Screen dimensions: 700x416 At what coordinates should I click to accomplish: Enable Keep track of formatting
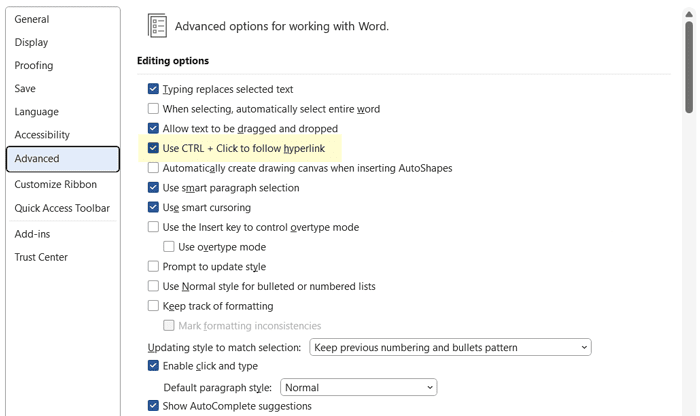coord(153,306)
